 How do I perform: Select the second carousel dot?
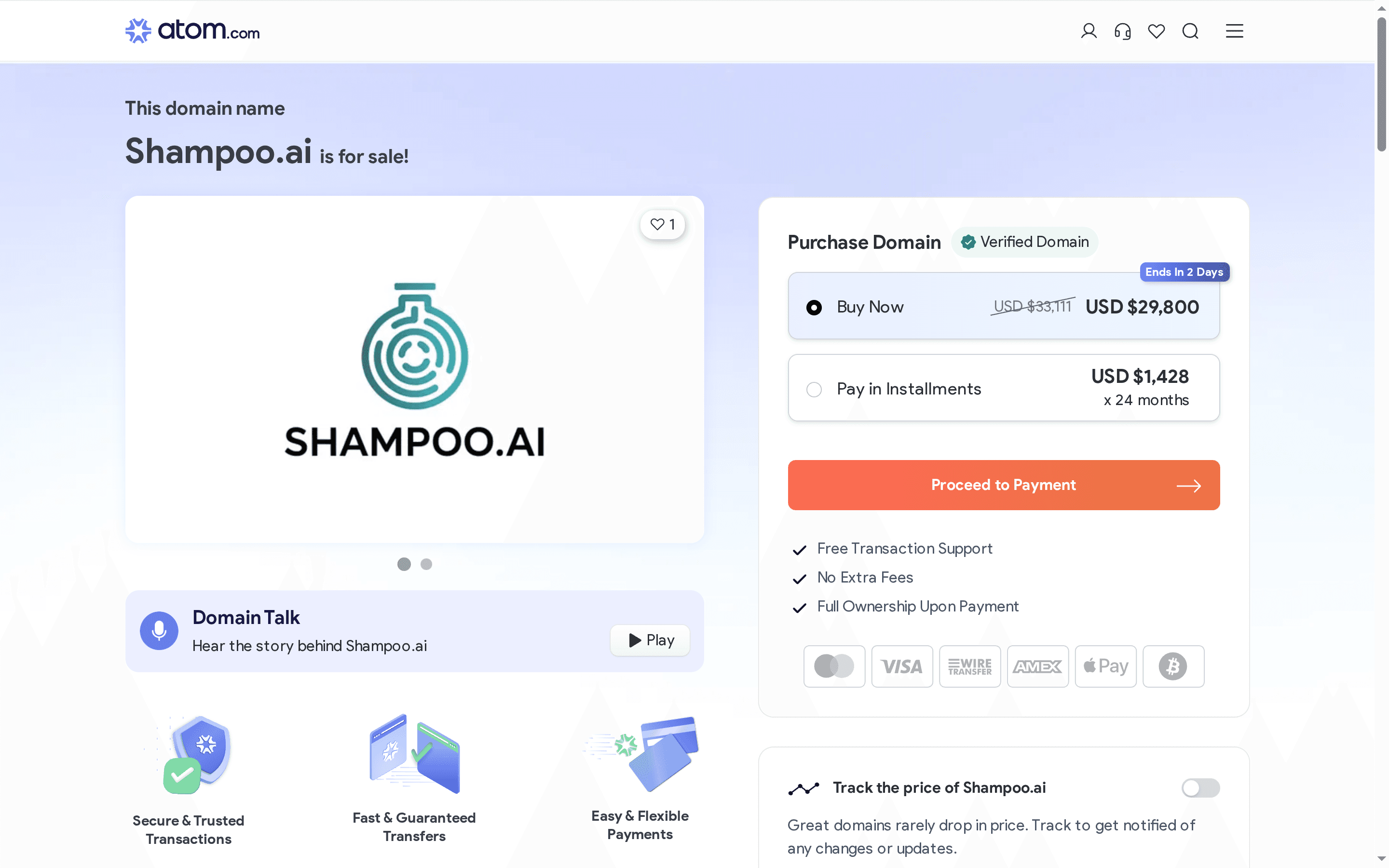pyautogui.click(x=426, y=565)
